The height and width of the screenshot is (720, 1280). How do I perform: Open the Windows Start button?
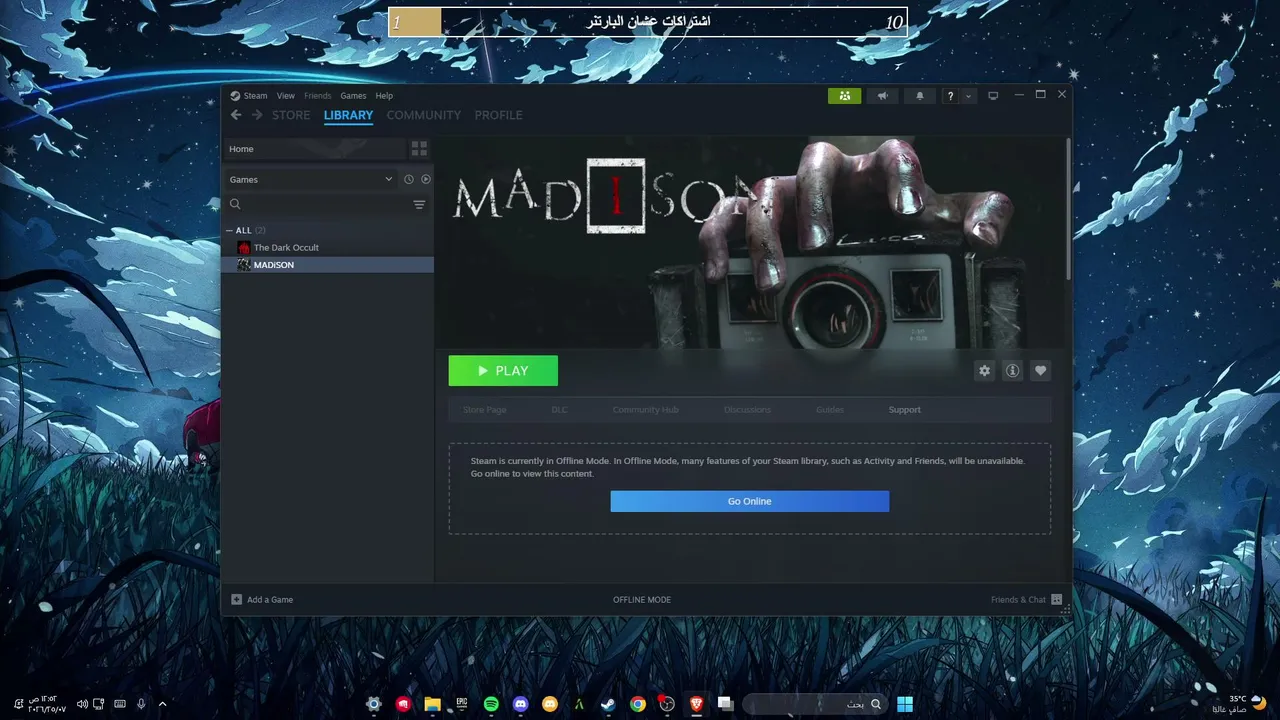pyautogui.click(x=905, y=704)
